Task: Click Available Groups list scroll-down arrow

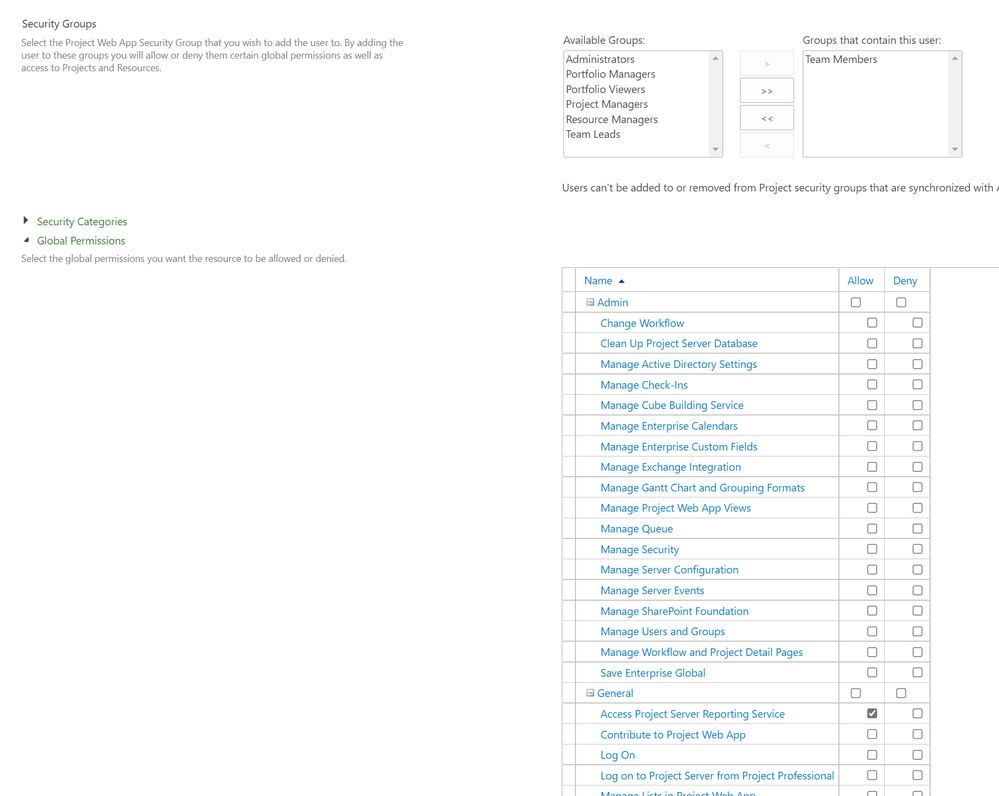Action: [x=715, y=150]
